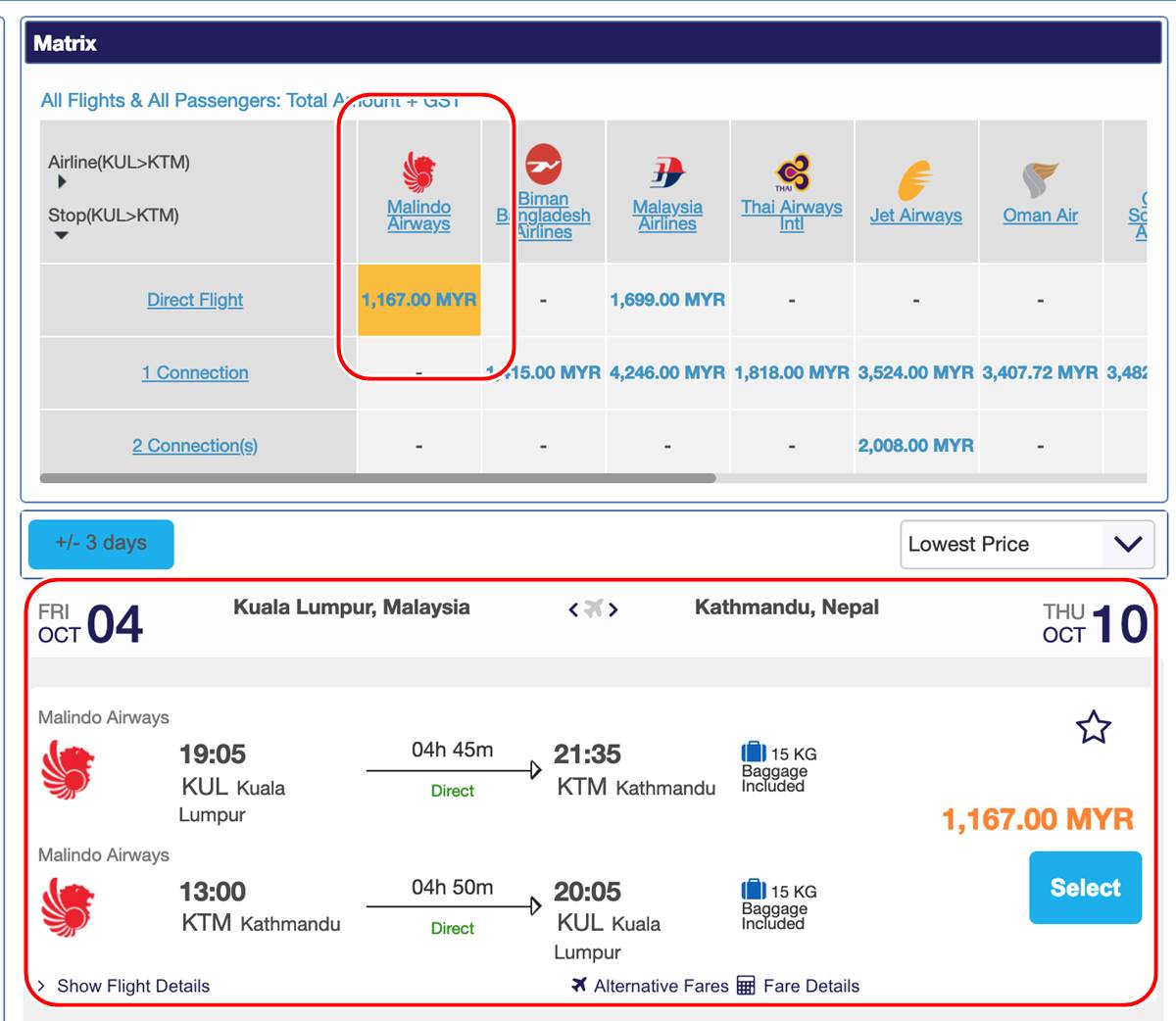Expand the Airline(KUL>KTM) arrow
Screen dimensions: 1176x1021
point(62,181)
